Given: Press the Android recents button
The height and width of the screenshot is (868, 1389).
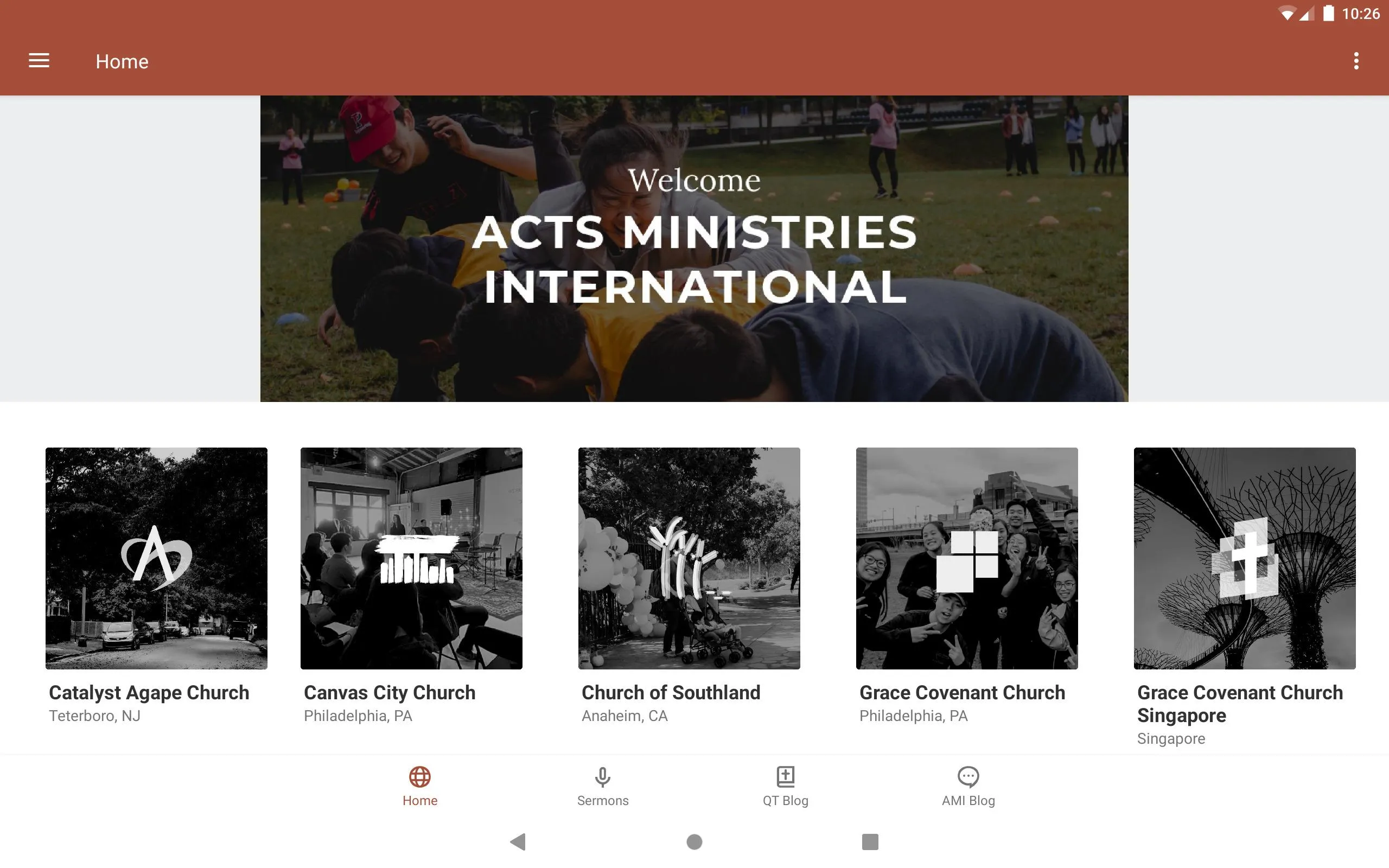Looking at the screenshot, I should pyautogui.click(x=868, y=841).
